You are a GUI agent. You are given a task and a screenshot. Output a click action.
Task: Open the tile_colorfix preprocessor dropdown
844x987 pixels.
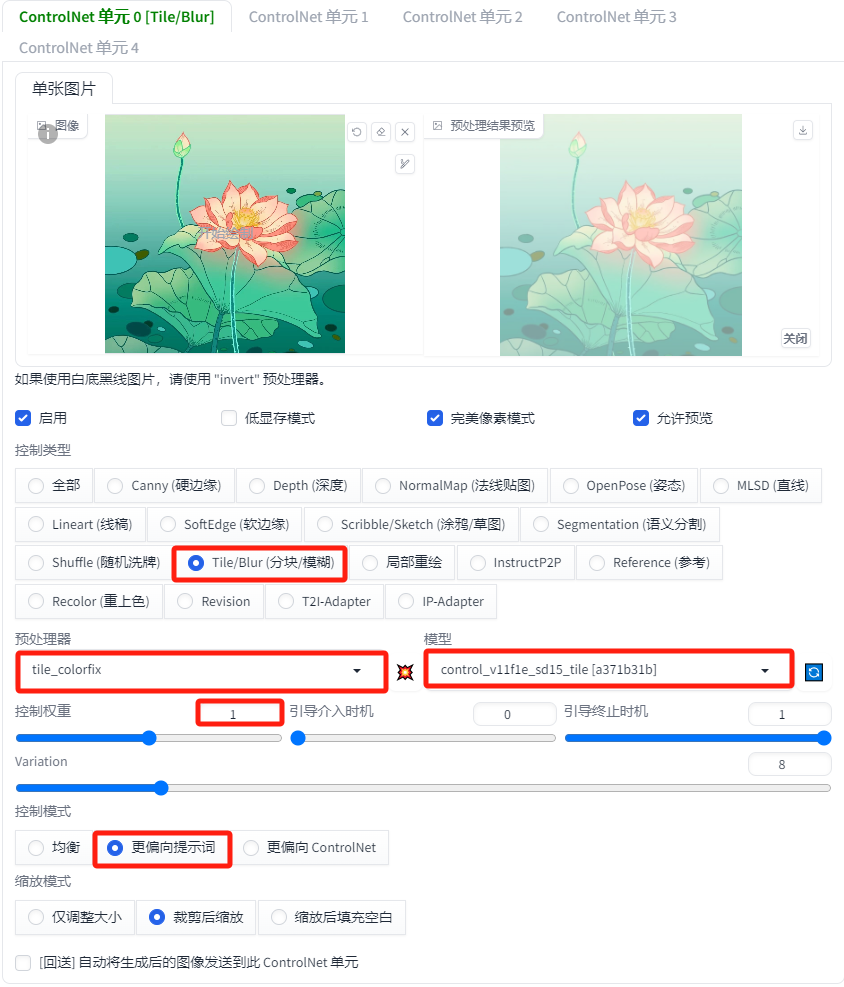[x=201, y=670]
